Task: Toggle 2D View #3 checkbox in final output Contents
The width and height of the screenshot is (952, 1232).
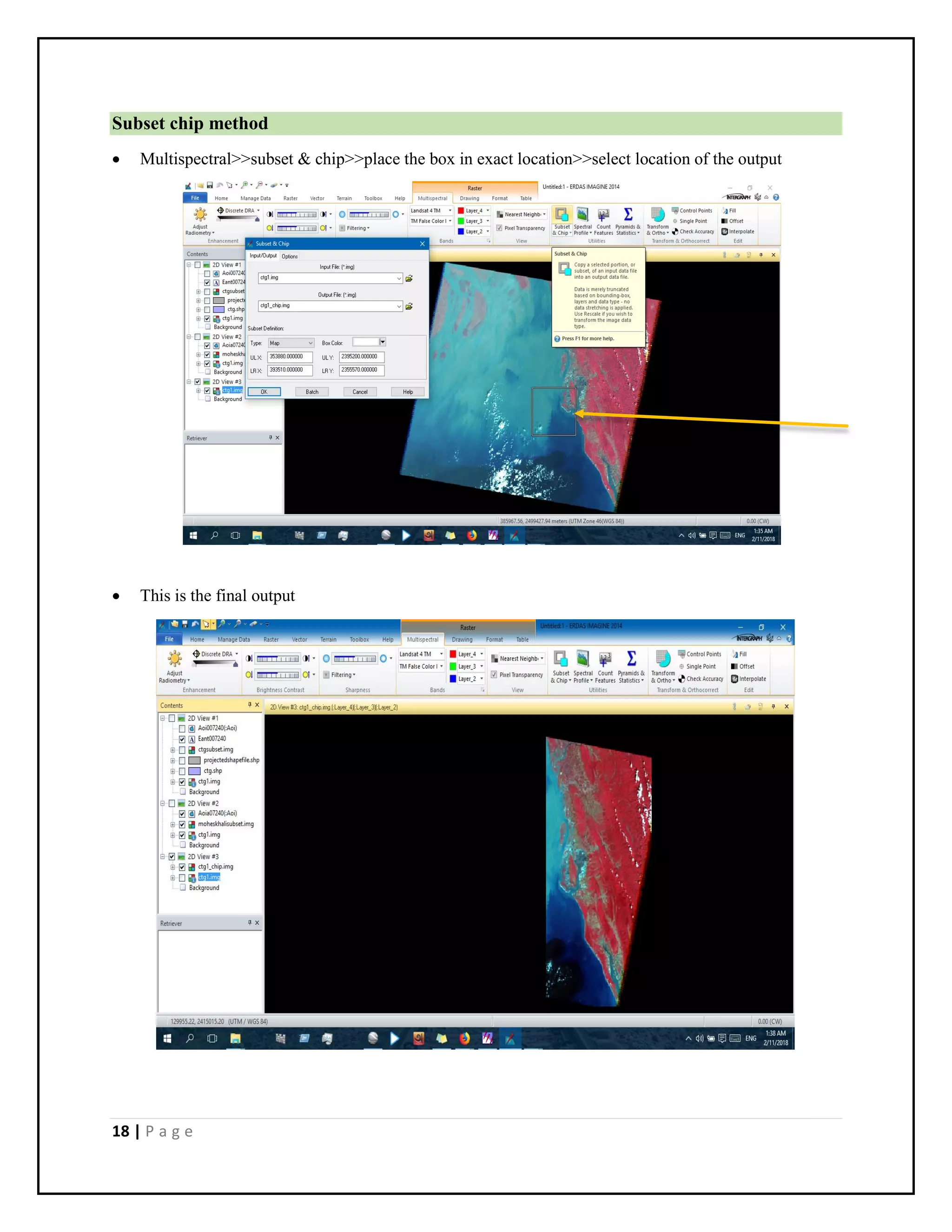Action: click(172, 856)
